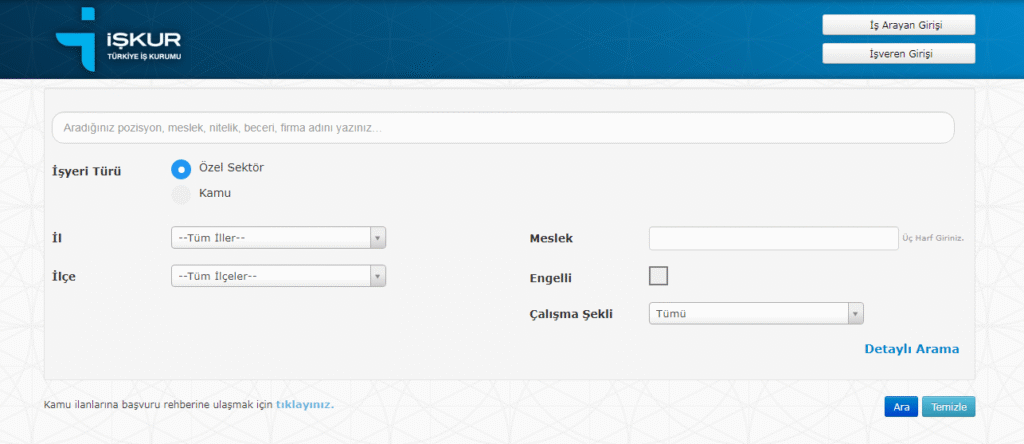Open the Detaylı Arama link

point(911,349)
